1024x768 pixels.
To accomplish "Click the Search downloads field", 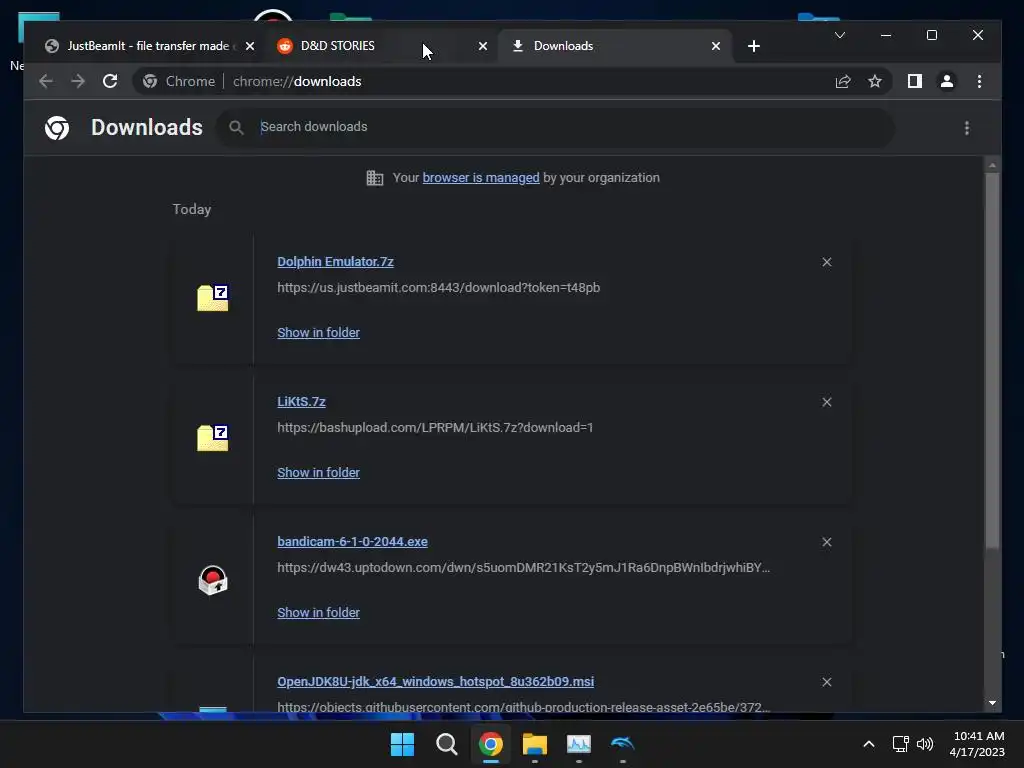I will 555,127.
